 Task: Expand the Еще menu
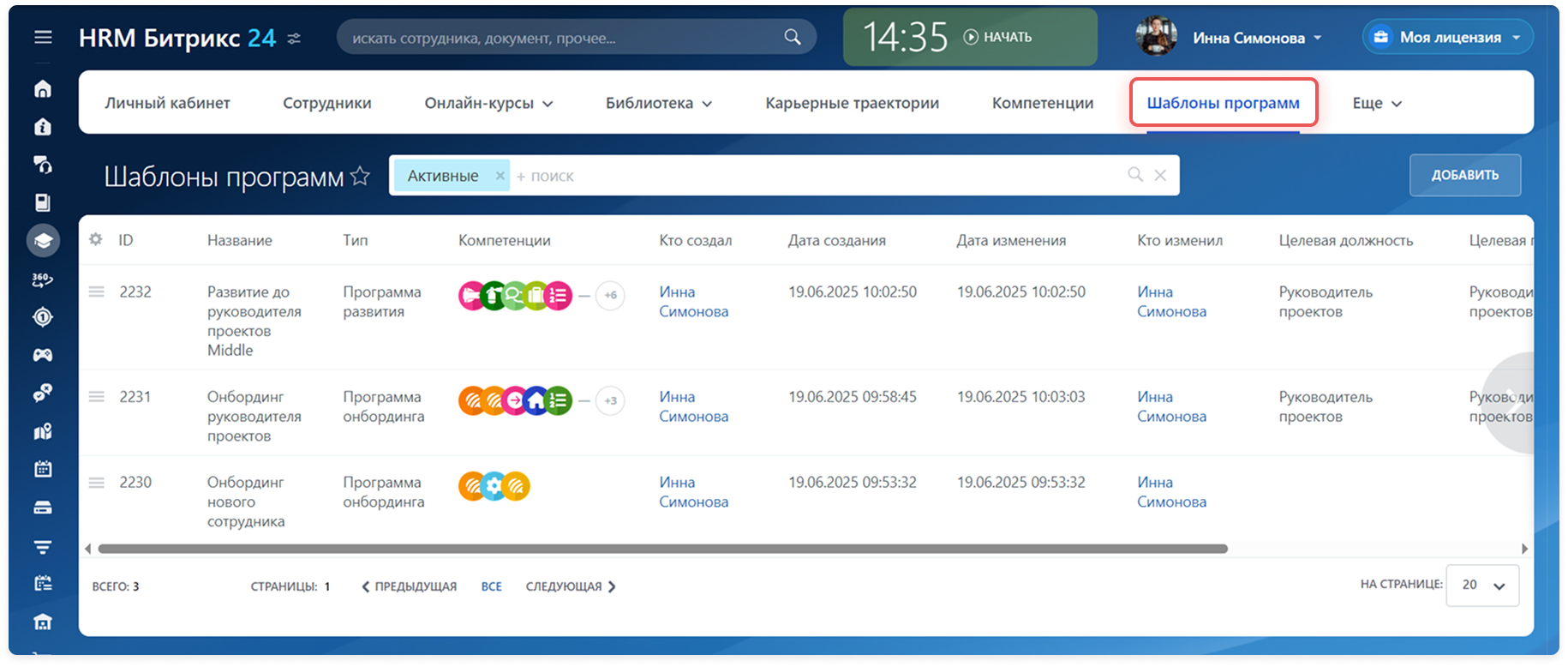(x=1376, y=104)
